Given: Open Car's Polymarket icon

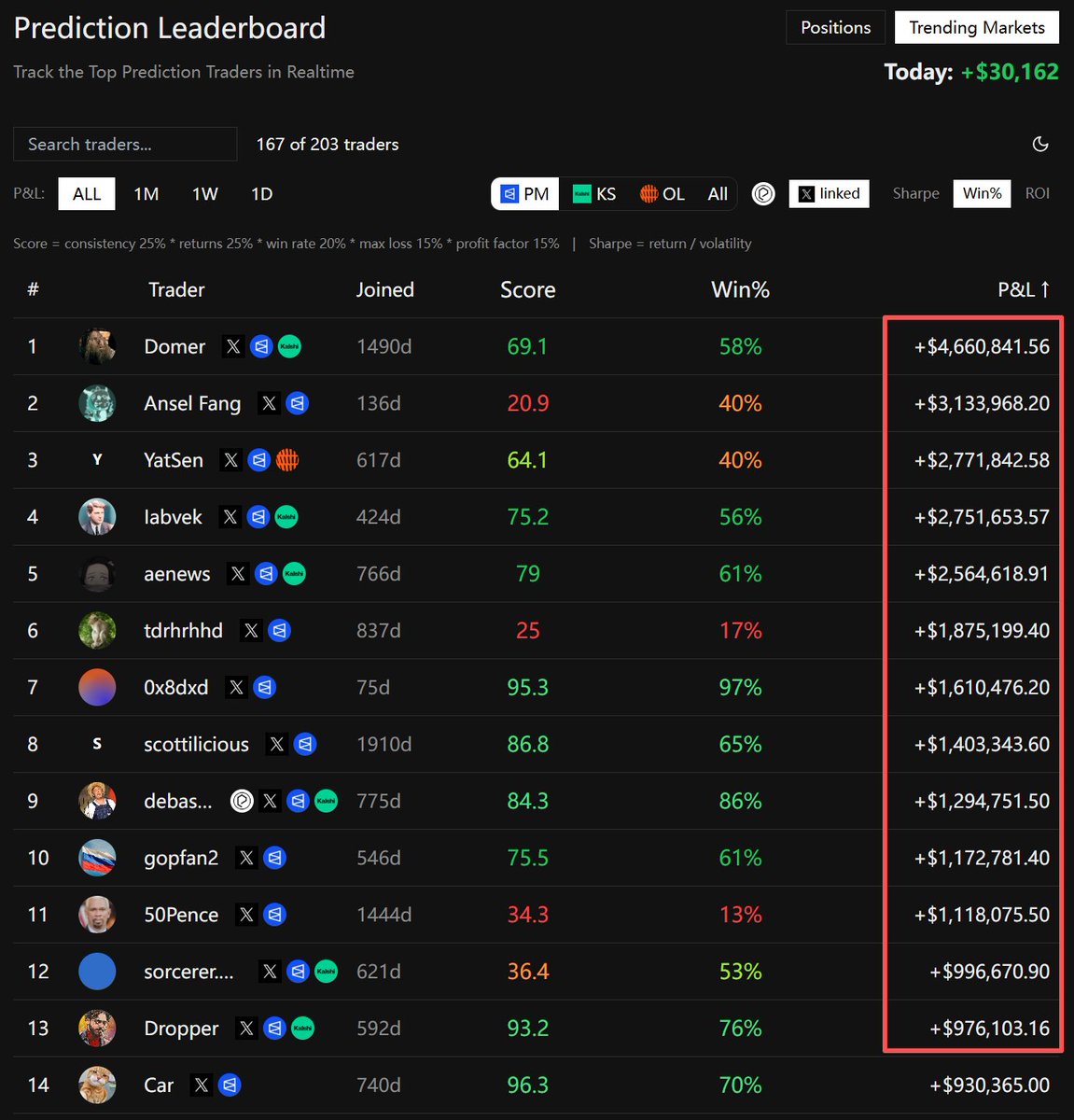Looking at the screenshot, I should pos(230,1085).
